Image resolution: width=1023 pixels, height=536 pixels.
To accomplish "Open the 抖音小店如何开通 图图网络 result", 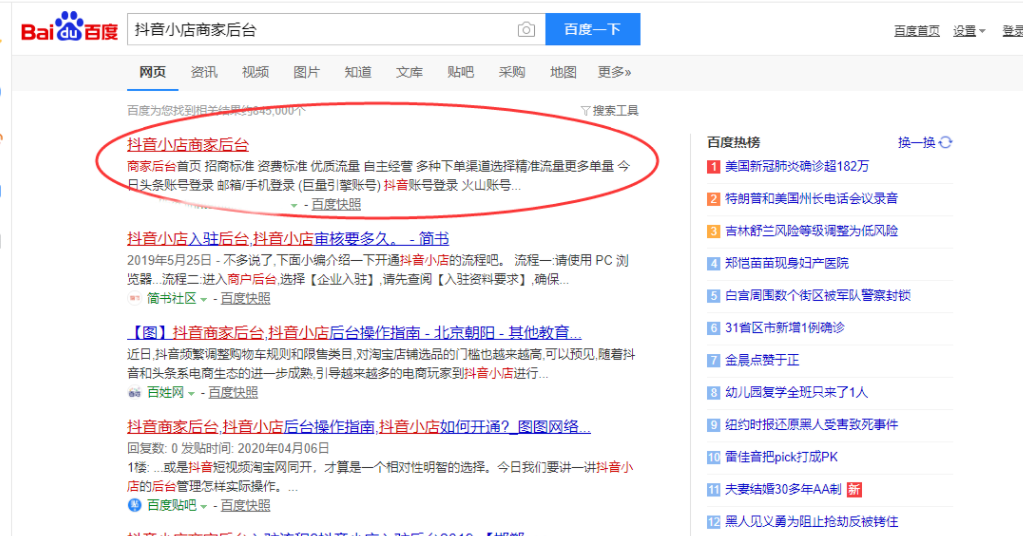I will (x=359, y=427).
